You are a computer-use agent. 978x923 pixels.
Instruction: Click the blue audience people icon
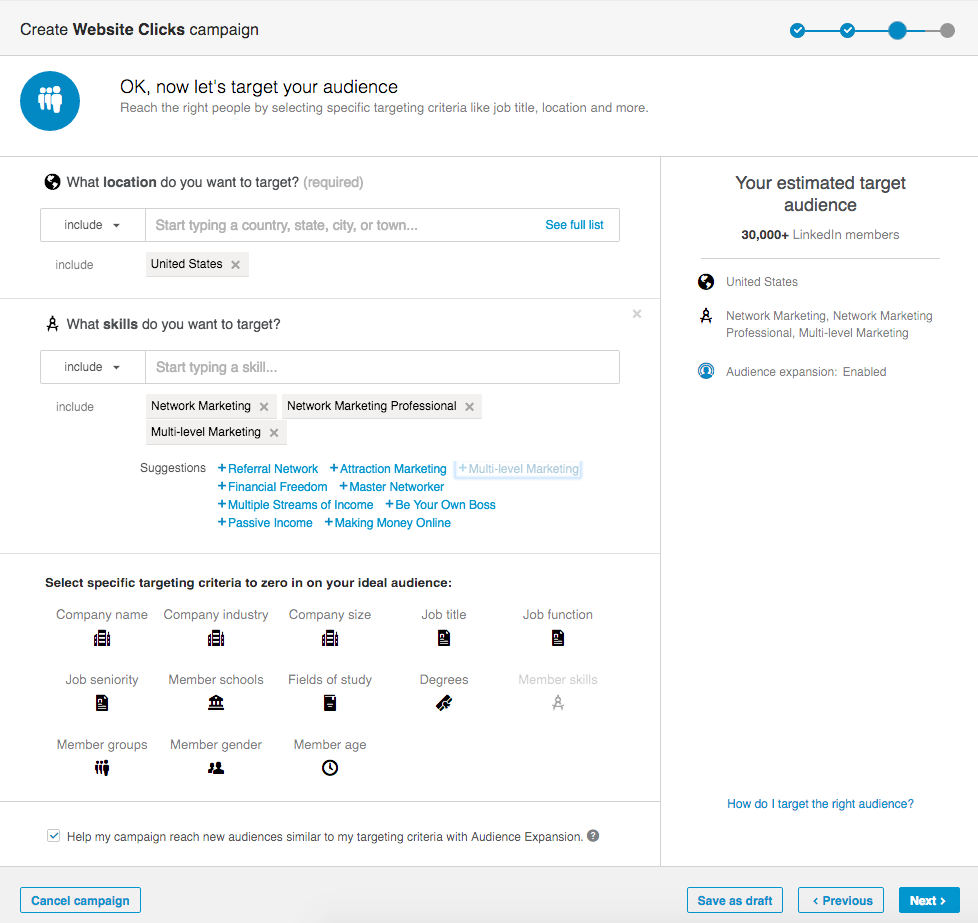pyautogui.click(x=50, y=101)
